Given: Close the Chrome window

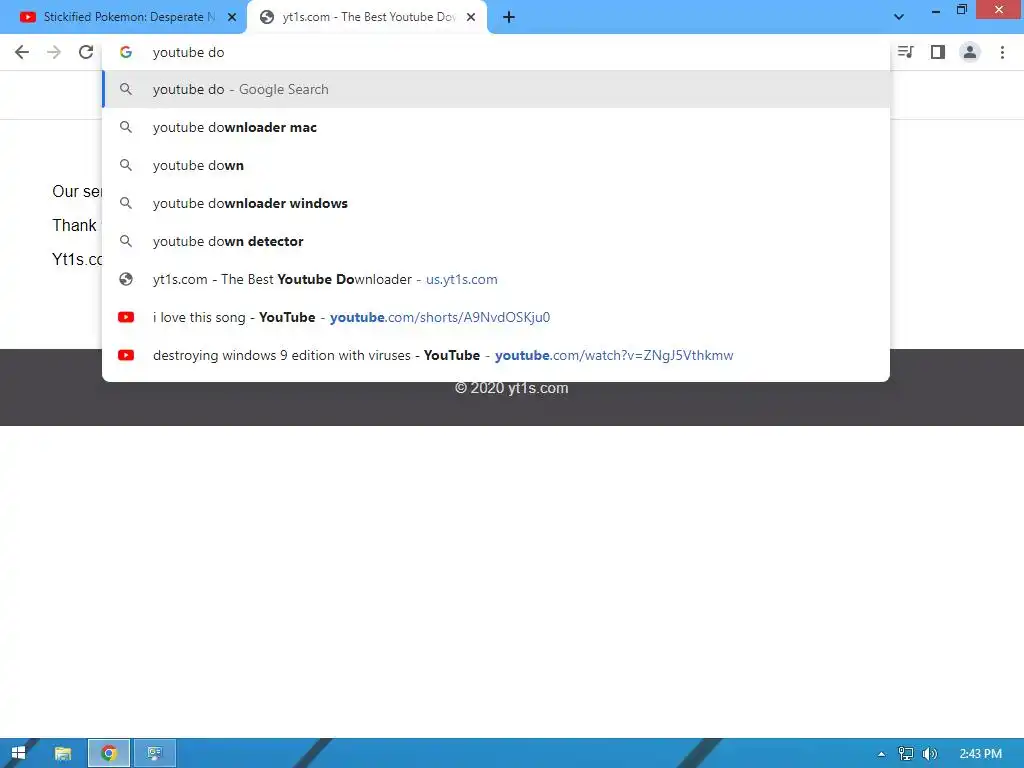Looking at the screenshot, I should pyautogui.click(x=999, y=9).
